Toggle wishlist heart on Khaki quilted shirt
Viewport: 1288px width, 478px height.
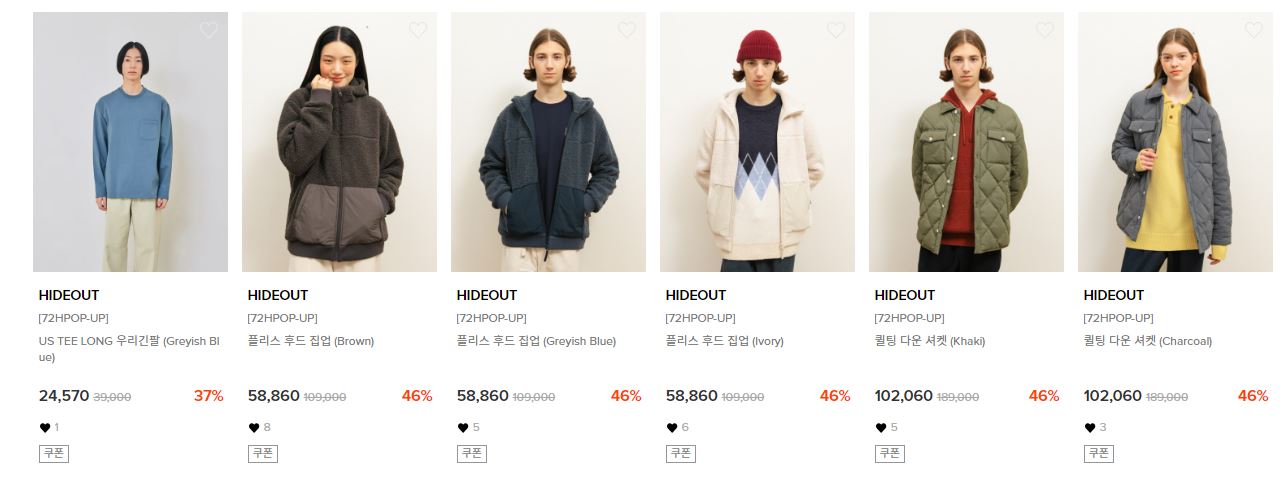point(1045,30)
